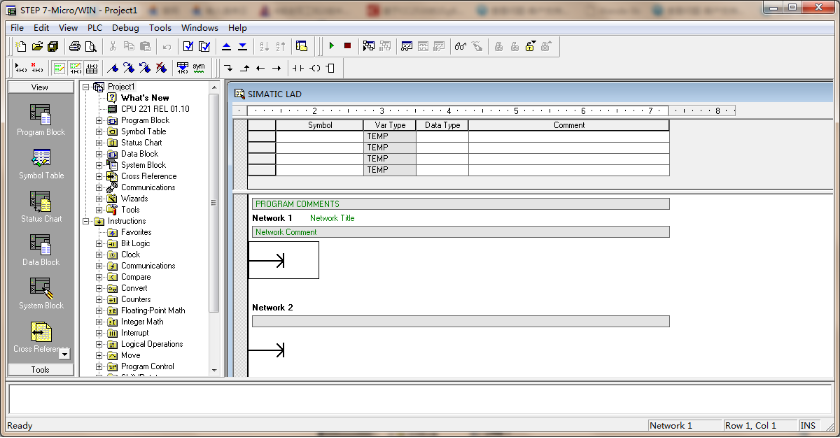Insert a coil using the coil icon
Image resolution: width=840 pixels, height=438 pixels.
tap(315, 68)
